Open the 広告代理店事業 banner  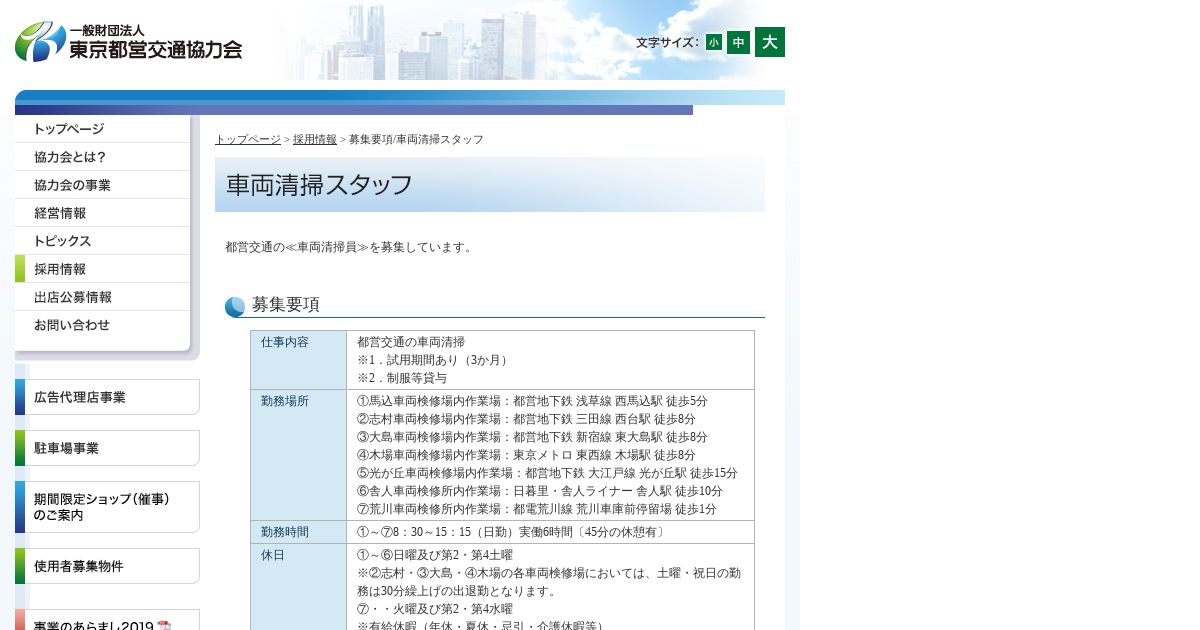107,397
